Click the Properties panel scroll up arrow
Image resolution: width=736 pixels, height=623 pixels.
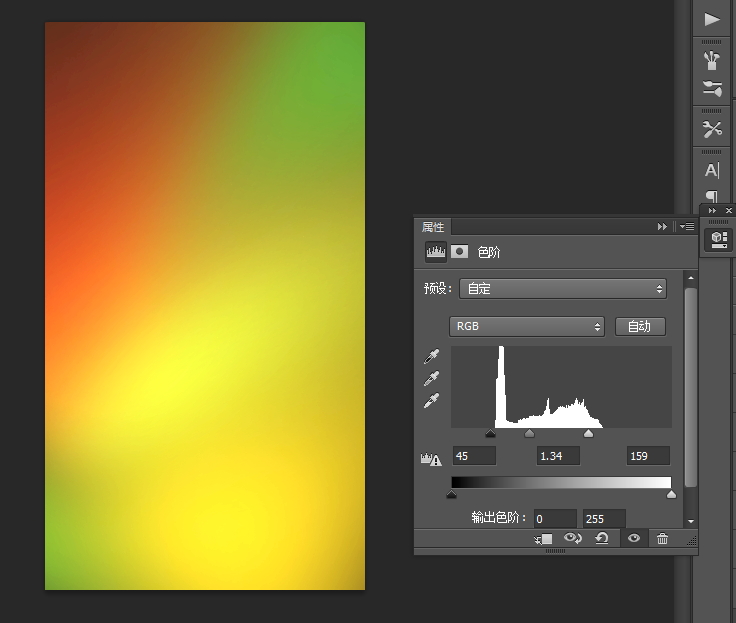(x=690, y=278)
